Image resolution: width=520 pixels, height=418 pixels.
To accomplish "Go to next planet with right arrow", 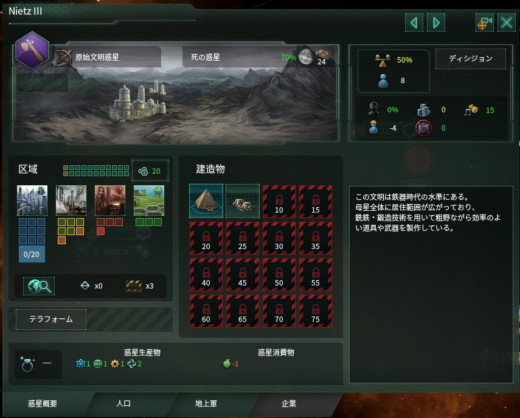I will tap(436, 23).
